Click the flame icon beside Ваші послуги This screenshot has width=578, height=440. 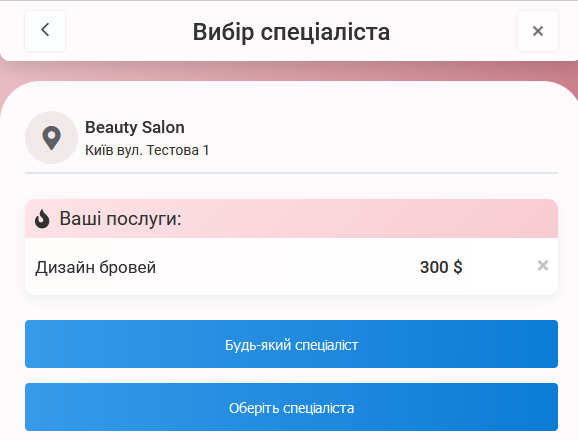[42, 219]
